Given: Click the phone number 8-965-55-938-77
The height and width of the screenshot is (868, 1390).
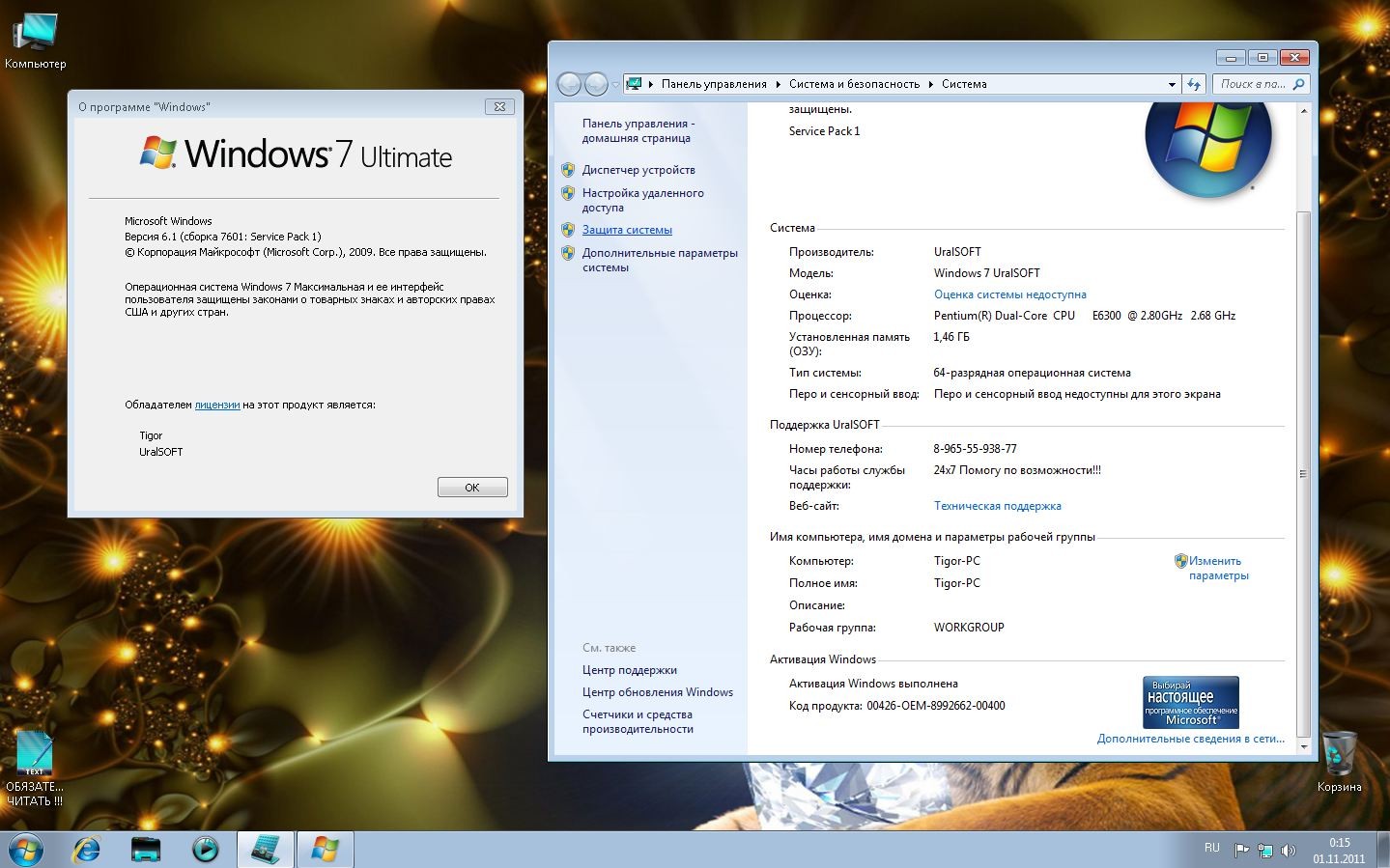Looking at the screenshot, I should (975, 449).
